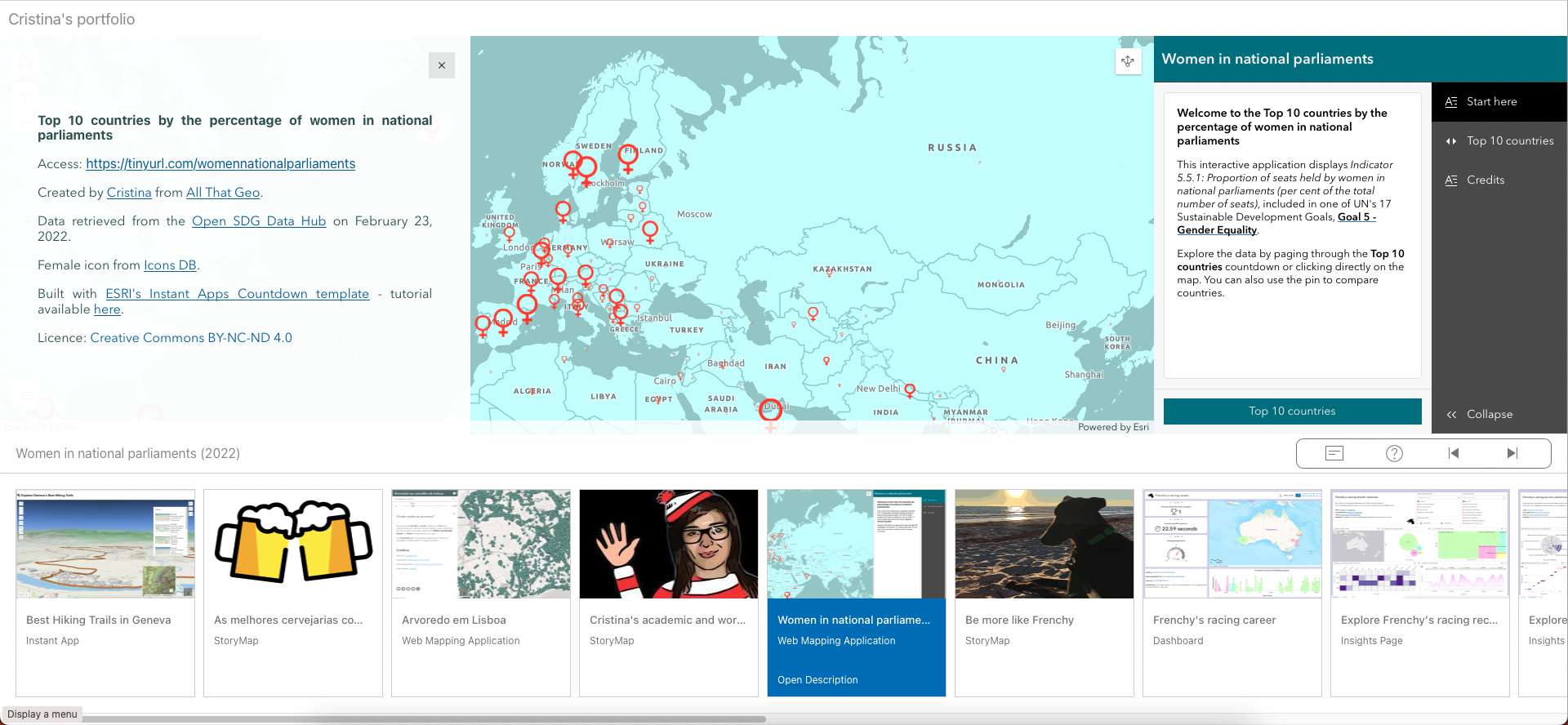1568x725 pixels.
Task: Skip to next portfolio item
Action: (1512, 453)
